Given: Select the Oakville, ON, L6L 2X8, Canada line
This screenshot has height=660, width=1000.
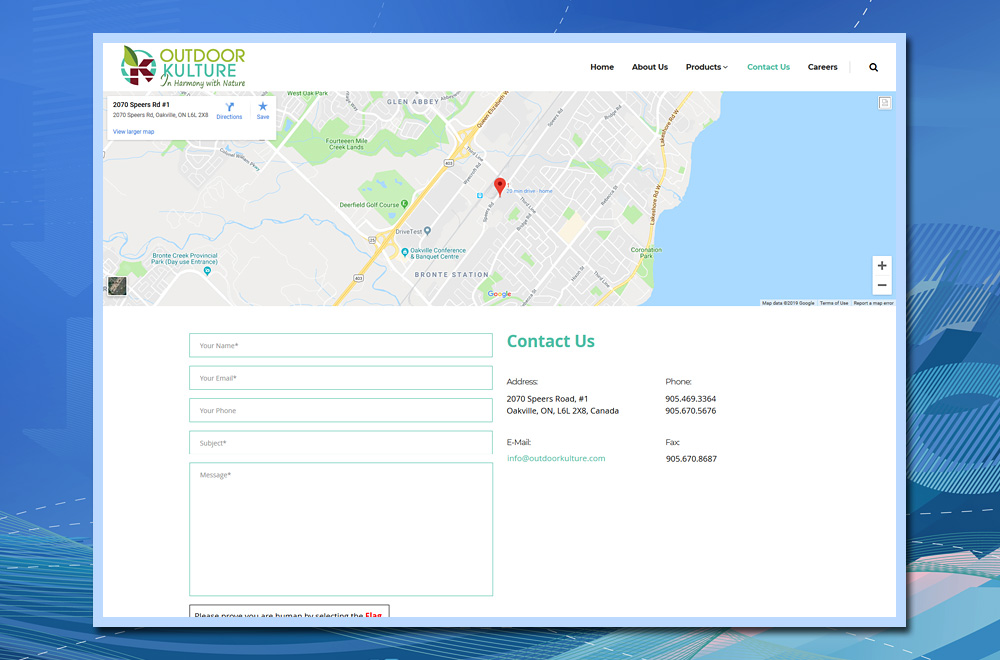Looking at the screenshot, I should [x=562, y=411].
